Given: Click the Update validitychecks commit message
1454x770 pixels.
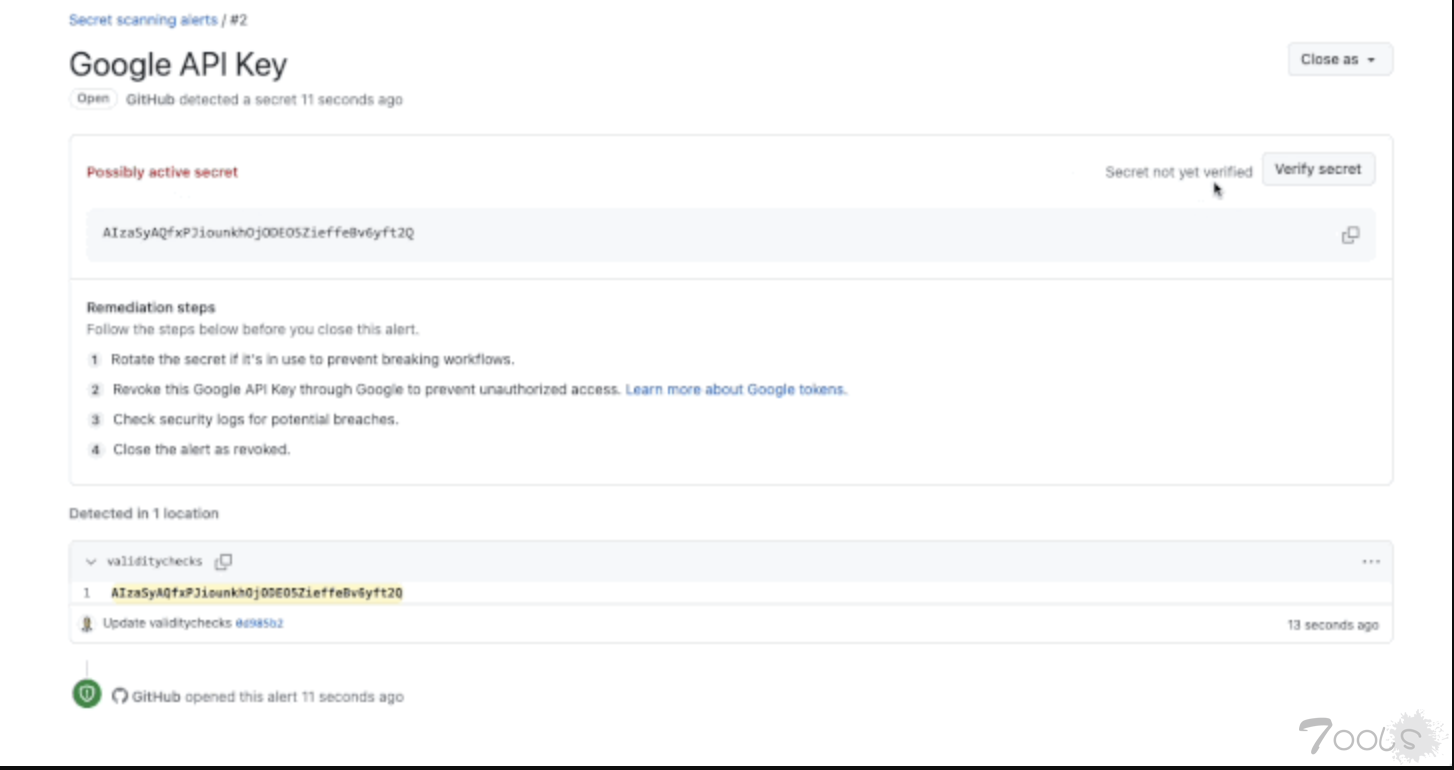Looking at the screenshot, I should click(x=167, y=624).
